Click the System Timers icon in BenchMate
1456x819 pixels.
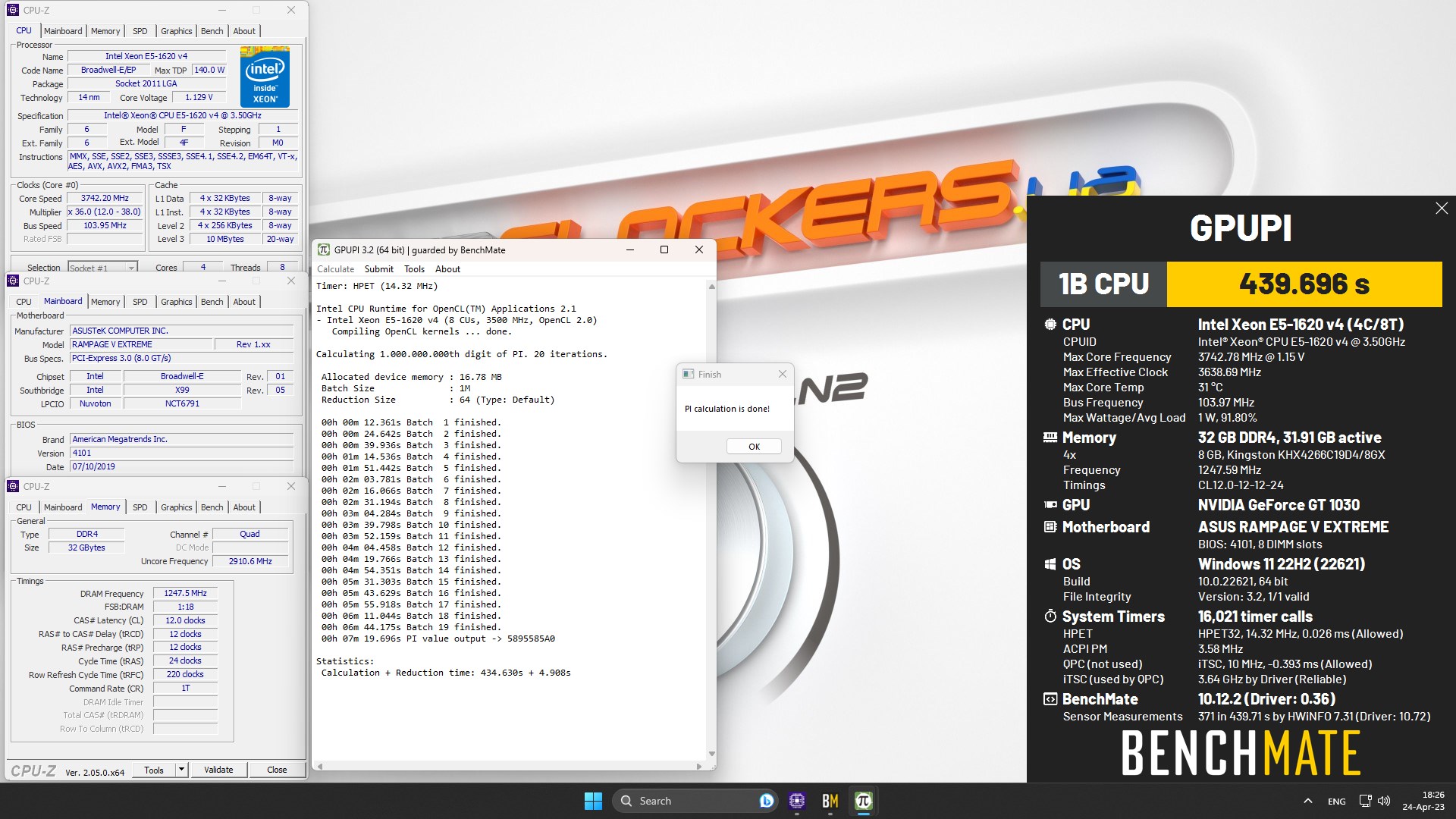click(x=1050, y=616)
